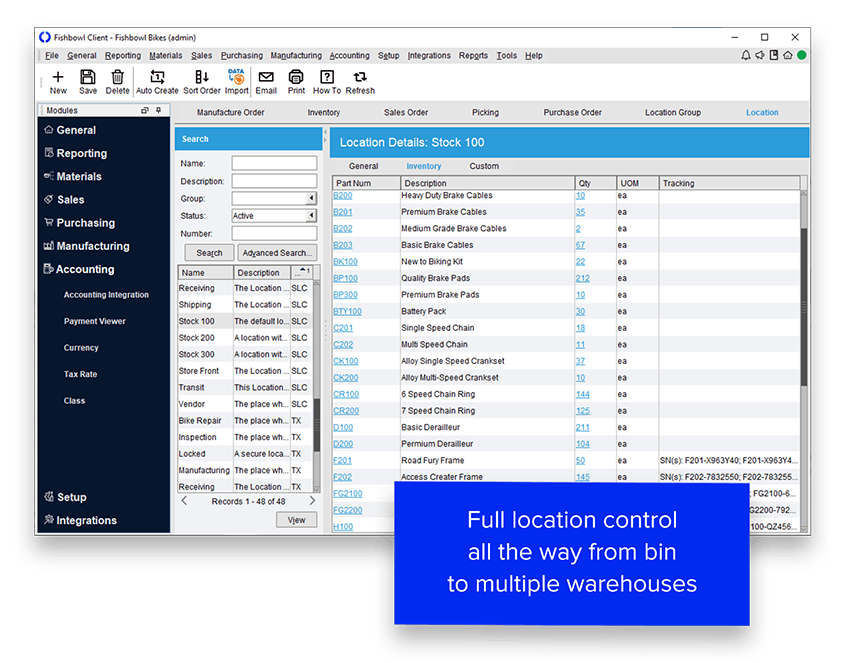The width and height of the screenshot is (850, 663).
Task: Go to previous page of records
Action: coord(184,501)
